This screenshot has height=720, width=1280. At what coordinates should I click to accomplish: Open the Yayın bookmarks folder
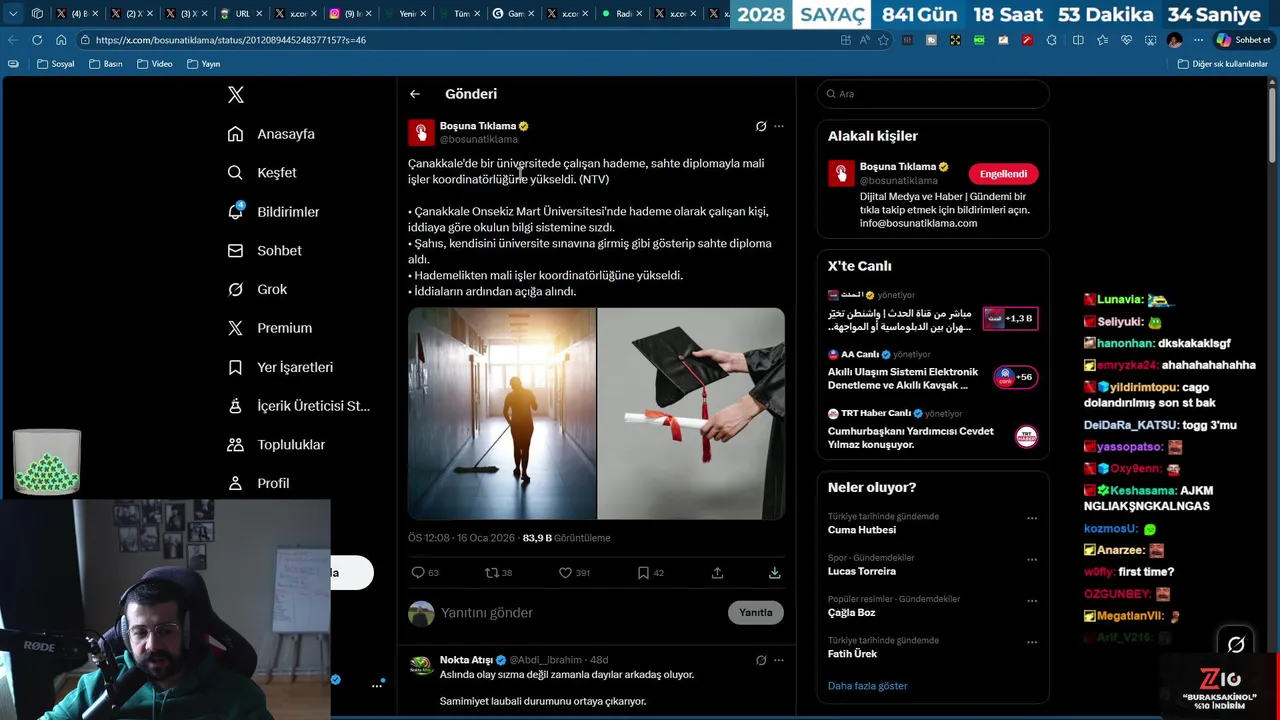click(204, 64)
